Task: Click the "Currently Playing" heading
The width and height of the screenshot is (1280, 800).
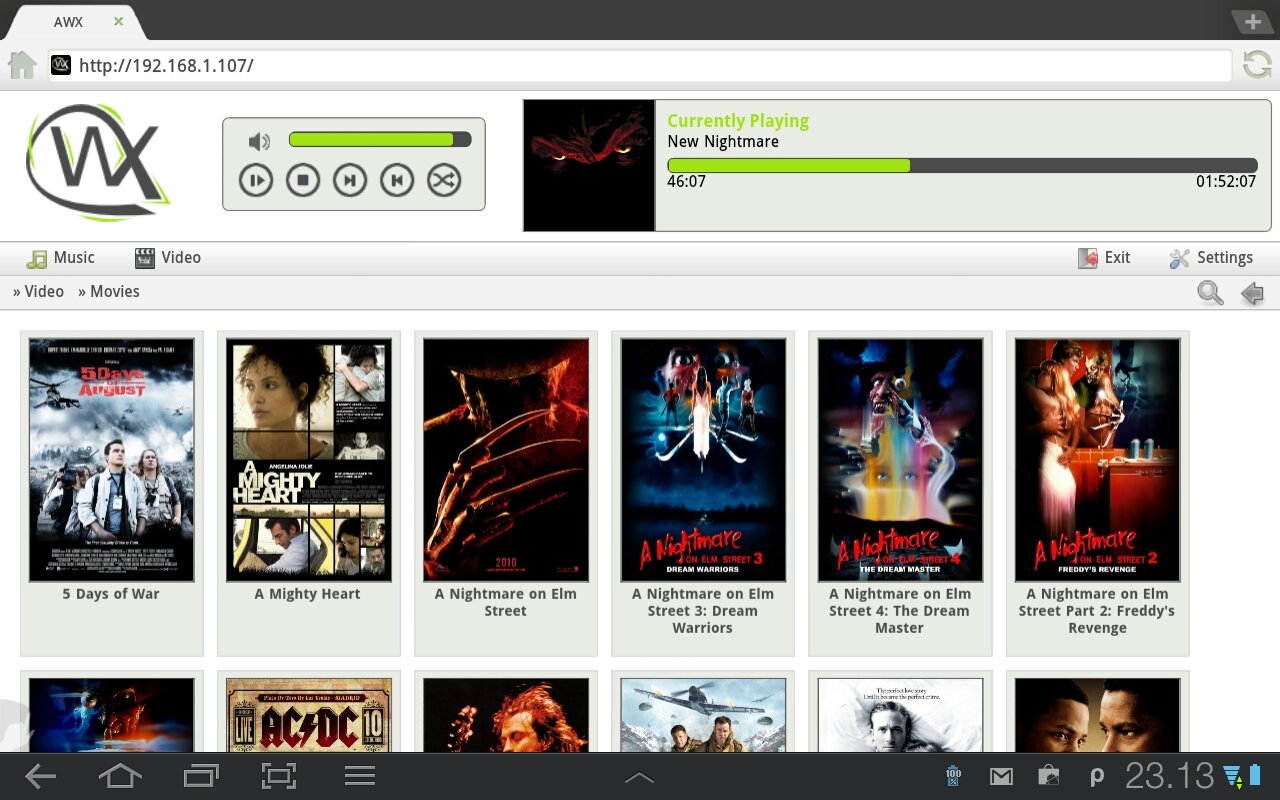Action: pyautogui.click(x=738, y=121)
